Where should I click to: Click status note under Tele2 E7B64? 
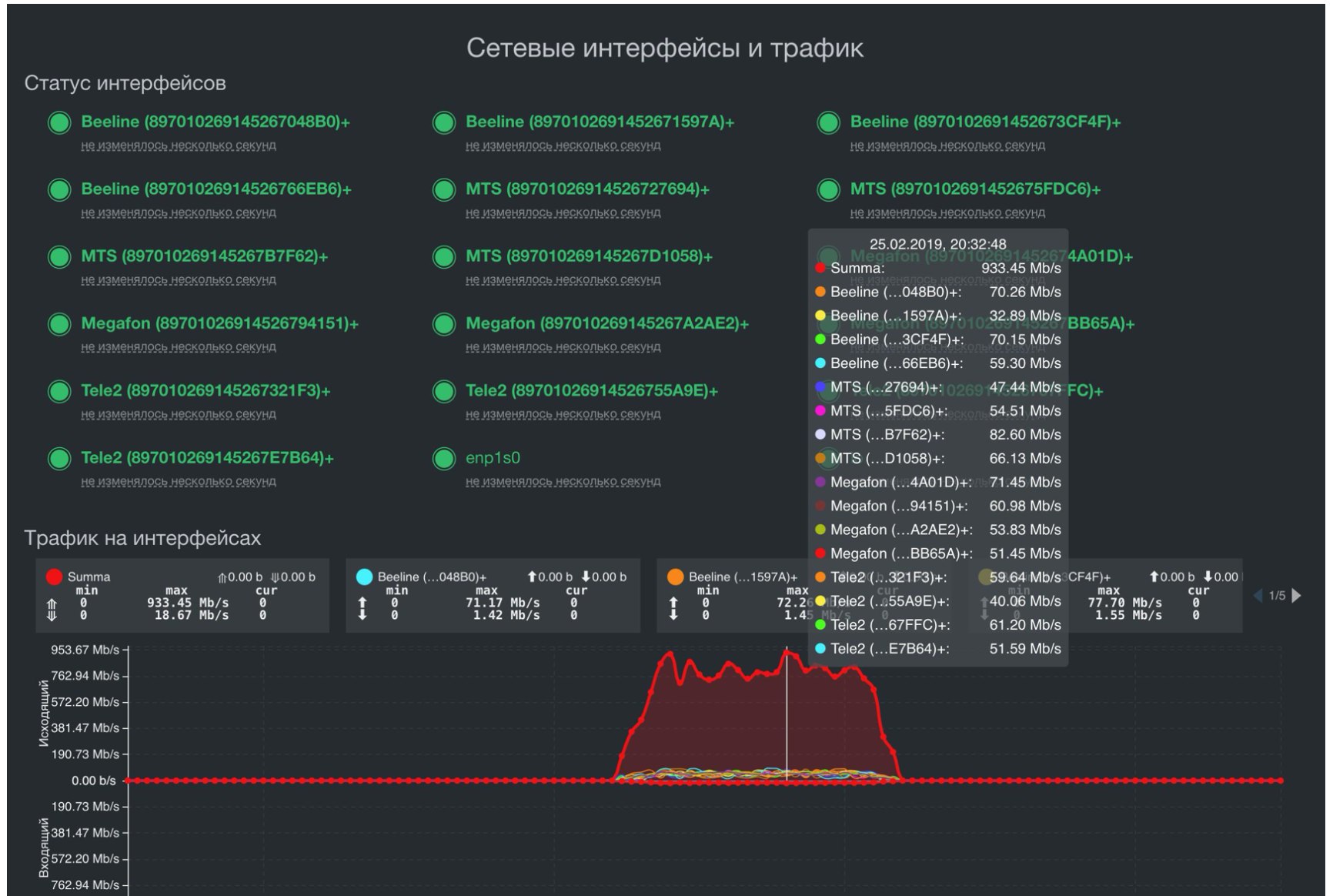[179, 482]
